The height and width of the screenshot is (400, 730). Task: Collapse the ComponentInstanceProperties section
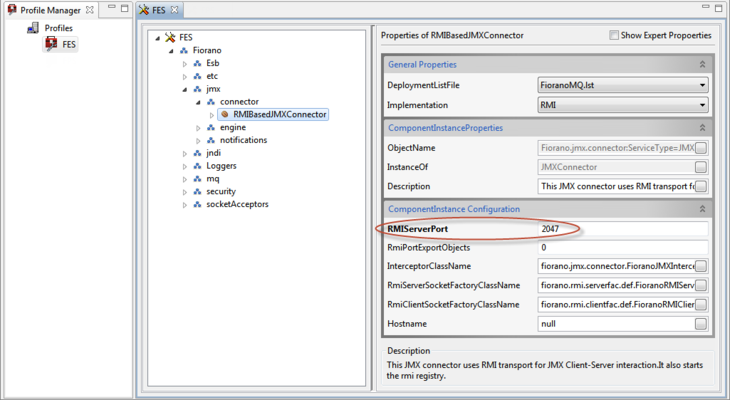(x=703, y=128)
